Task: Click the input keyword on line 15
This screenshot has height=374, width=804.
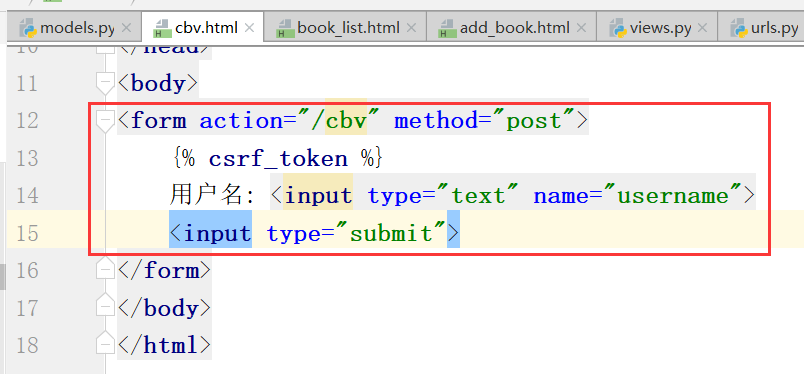Action: (217, 233)
